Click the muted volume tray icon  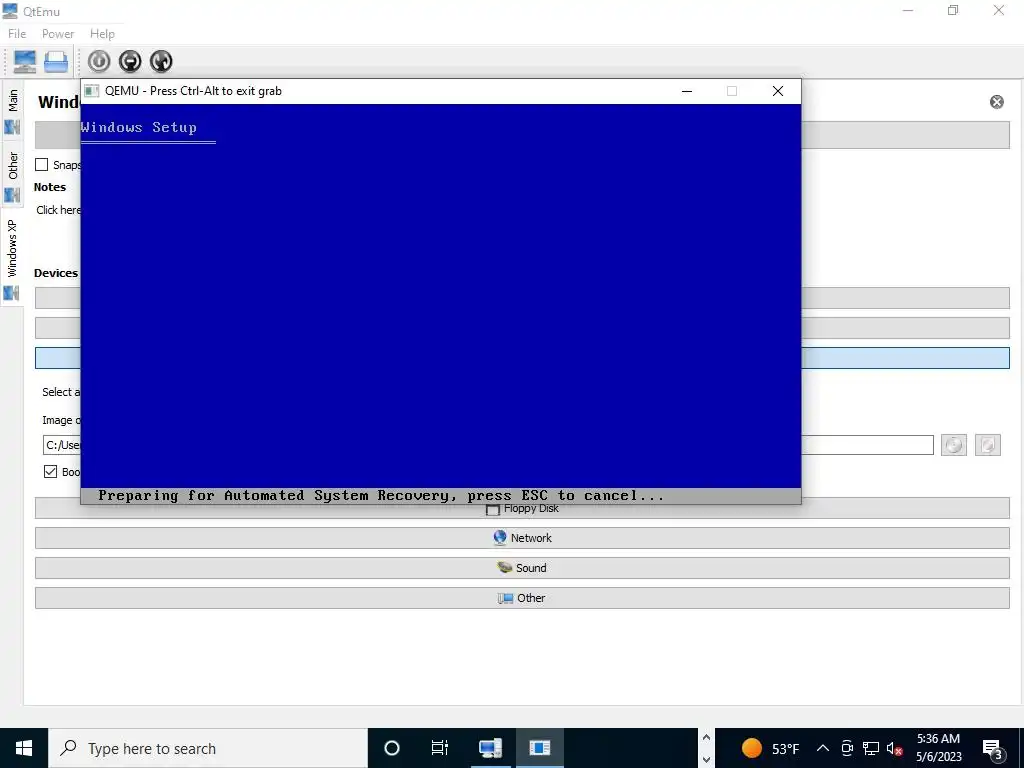(x=895, y=748)
